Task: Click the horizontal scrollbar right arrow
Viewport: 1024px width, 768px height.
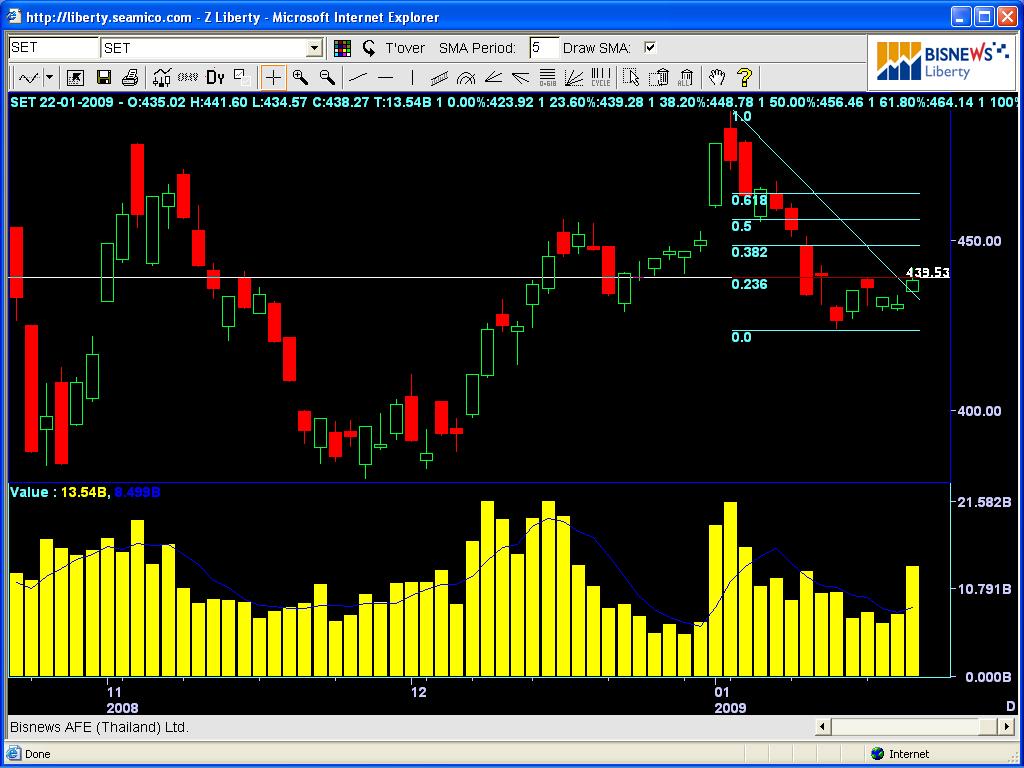Action: 1007,726
